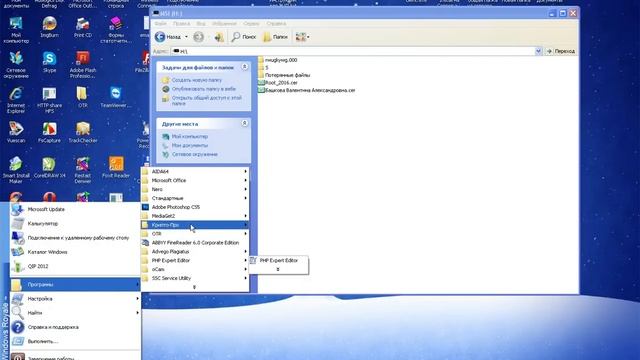Screen dimensions: 640x360
Task: Open the Мой компьютер desktop icon
Action: click(x=16, y=30)
